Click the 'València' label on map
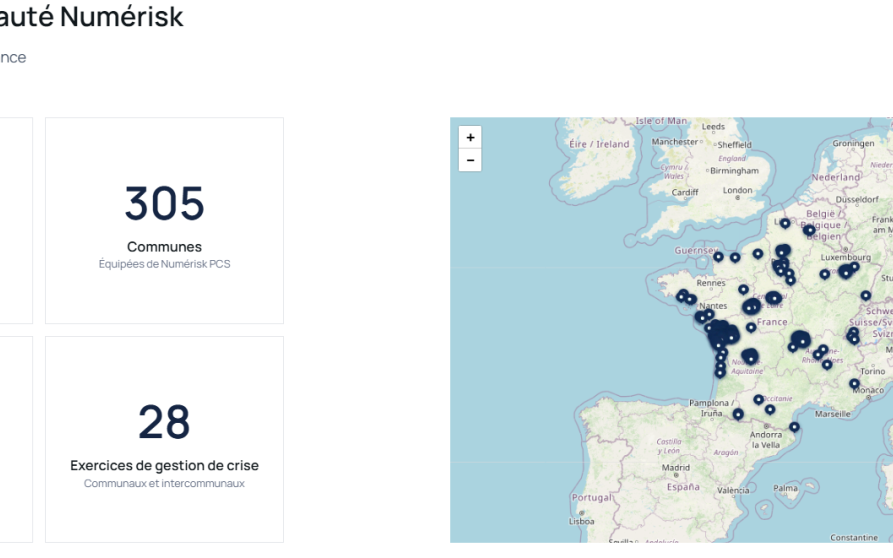The height and width of the screenshot is (558, 893). [x=733, y=490]
